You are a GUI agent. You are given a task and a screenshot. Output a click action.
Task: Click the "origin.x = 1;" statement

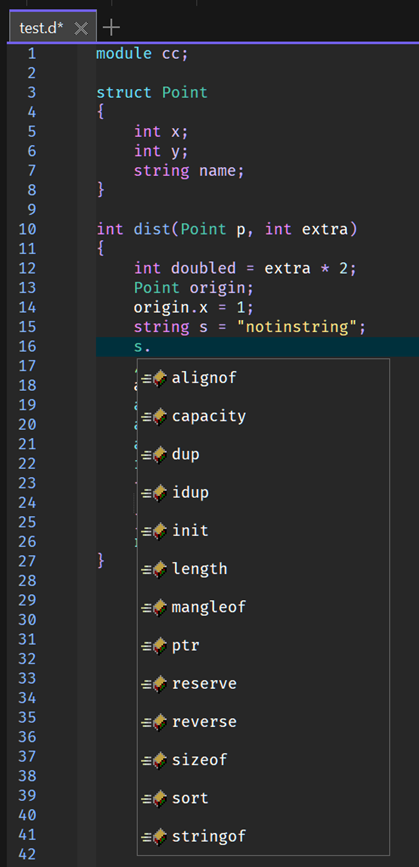[193, 307]
